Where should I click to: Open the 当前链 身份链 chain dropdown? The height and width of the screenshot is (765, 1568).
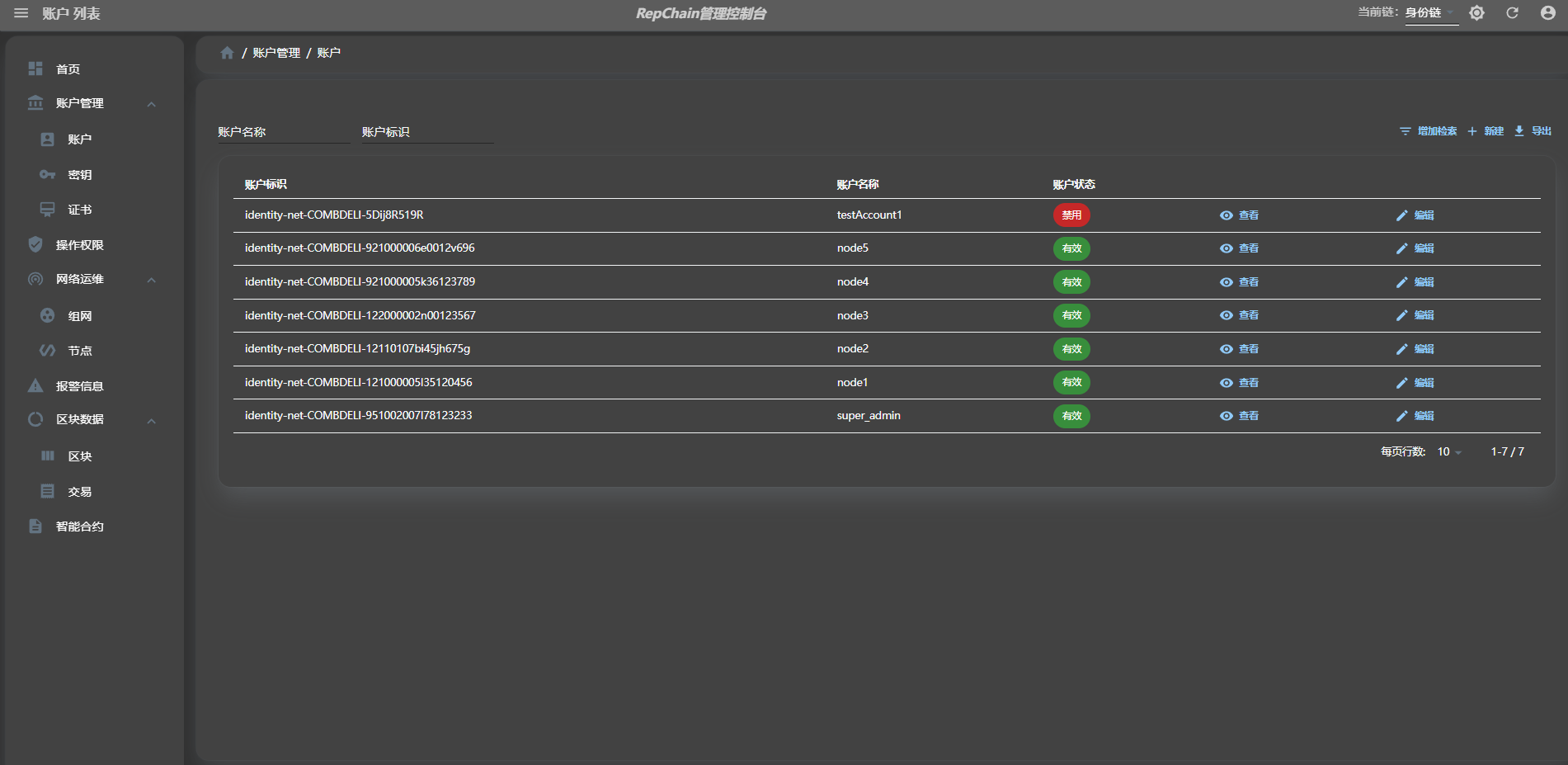[x=1431, y=13]
